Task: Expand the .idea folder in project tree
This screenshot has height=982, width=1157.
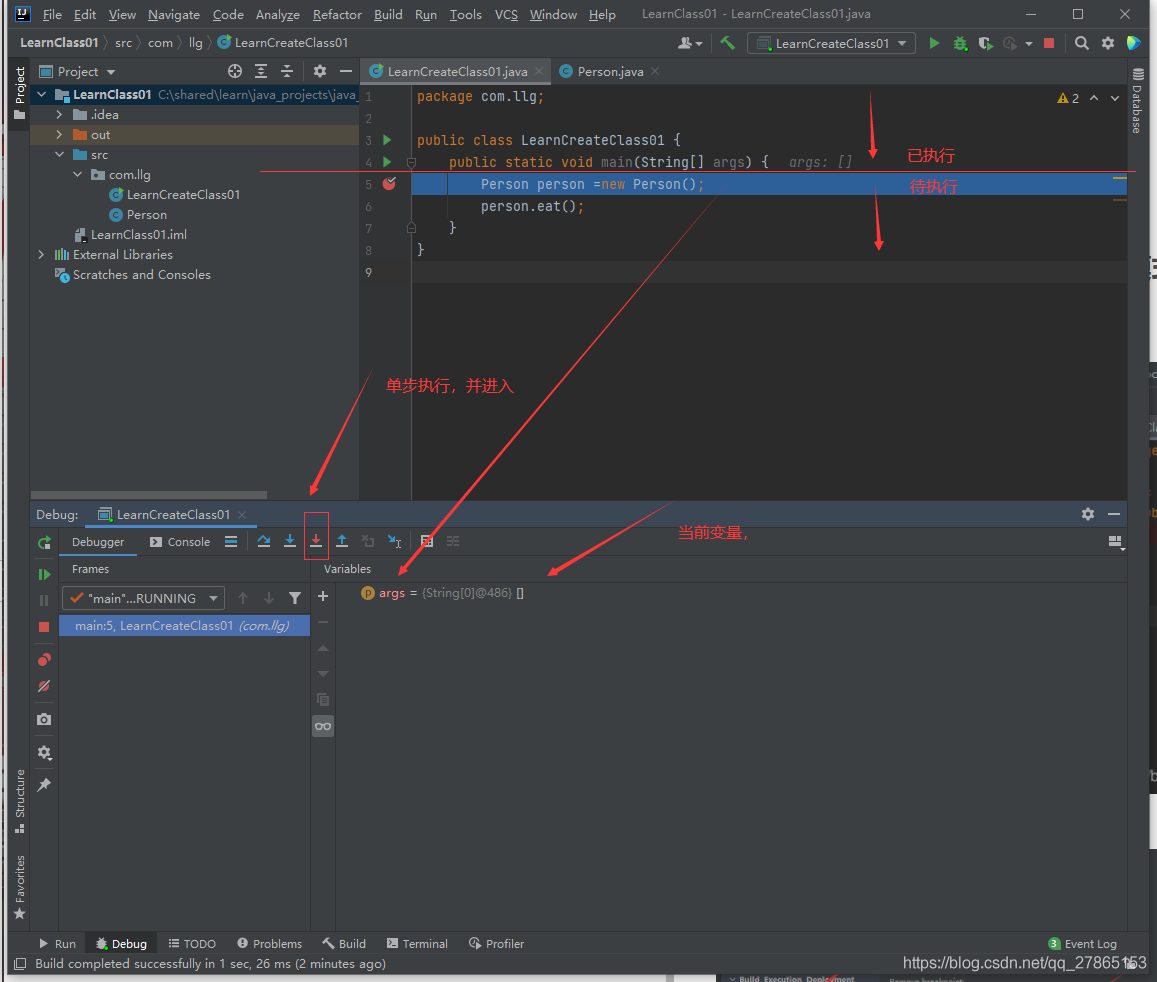Action: (59, 115)
